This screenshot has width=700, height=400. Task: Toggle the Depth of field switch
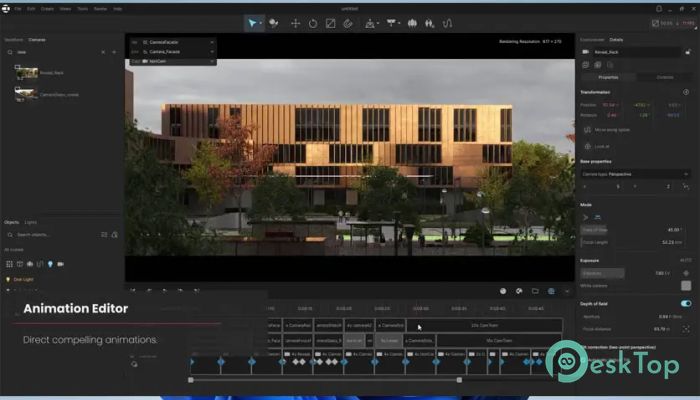(686, 303)
